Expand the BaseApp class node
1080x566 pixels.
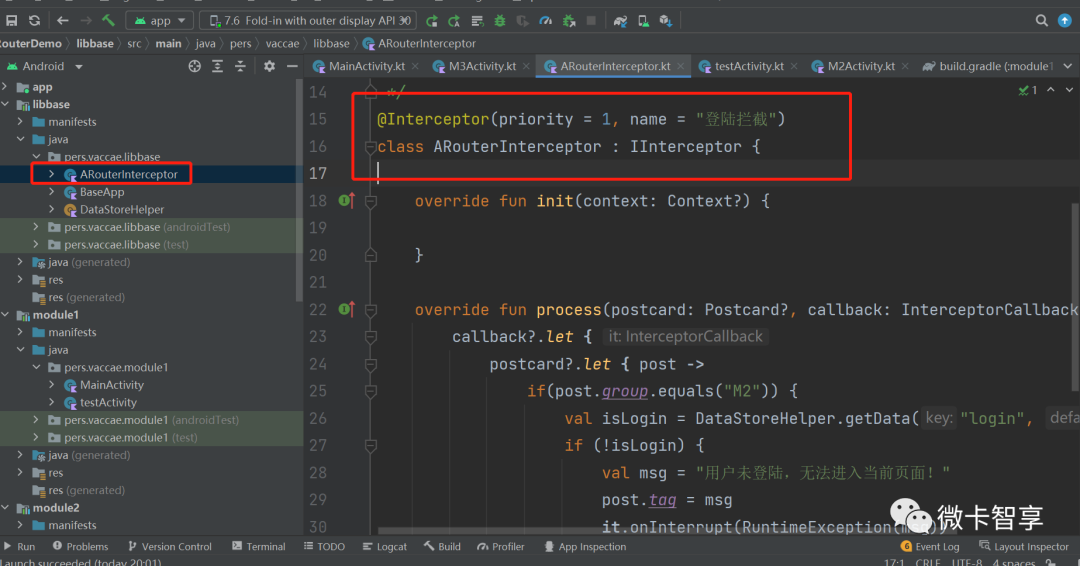(x=52, y=192)
